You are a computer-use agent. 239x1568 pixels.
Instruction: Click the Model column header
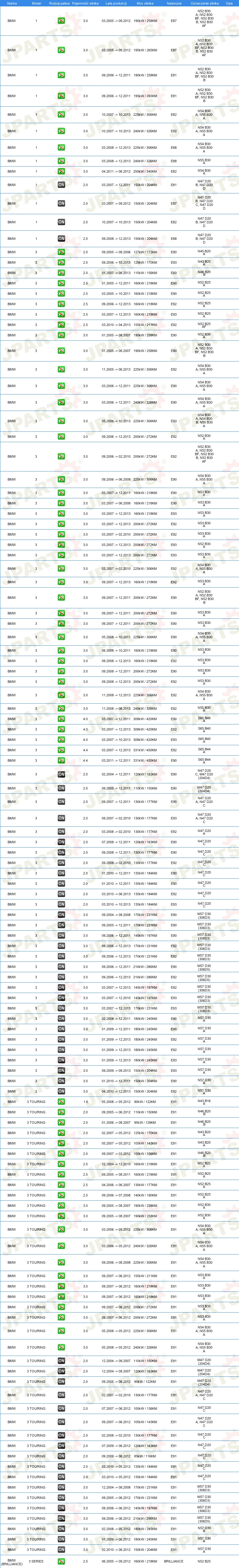(36, 3)
